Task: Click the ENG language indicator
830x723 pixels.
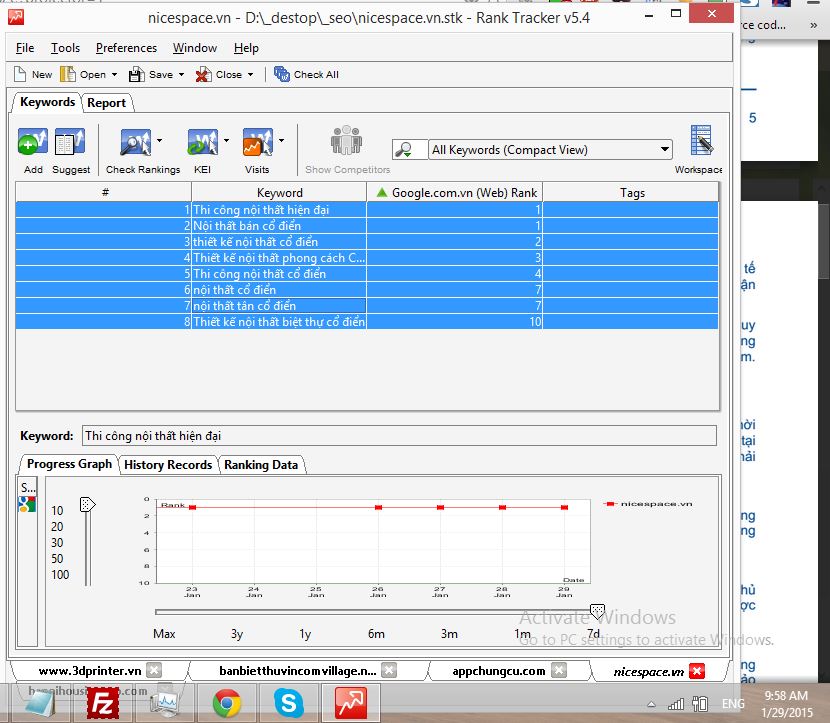Action: (x=733, y=704)
